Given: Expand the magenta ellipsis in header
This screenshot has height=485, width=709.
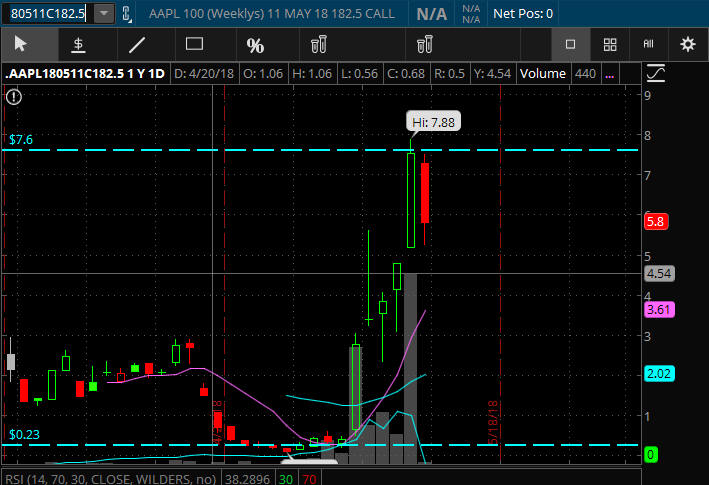Looking at the screenshot, I should 610,74.
